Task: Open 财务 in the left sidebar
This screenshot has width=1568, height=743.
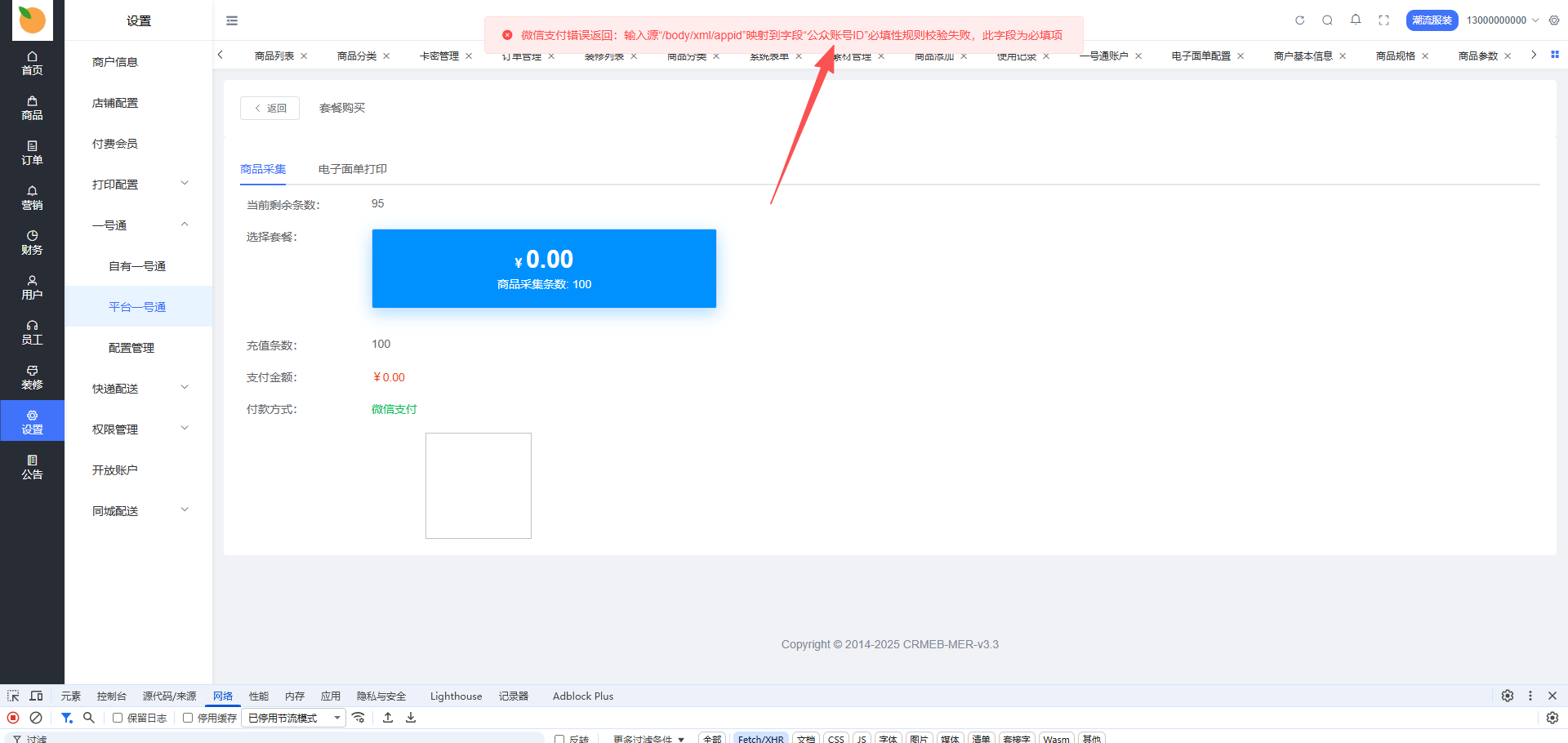Action: pos(32,242)
